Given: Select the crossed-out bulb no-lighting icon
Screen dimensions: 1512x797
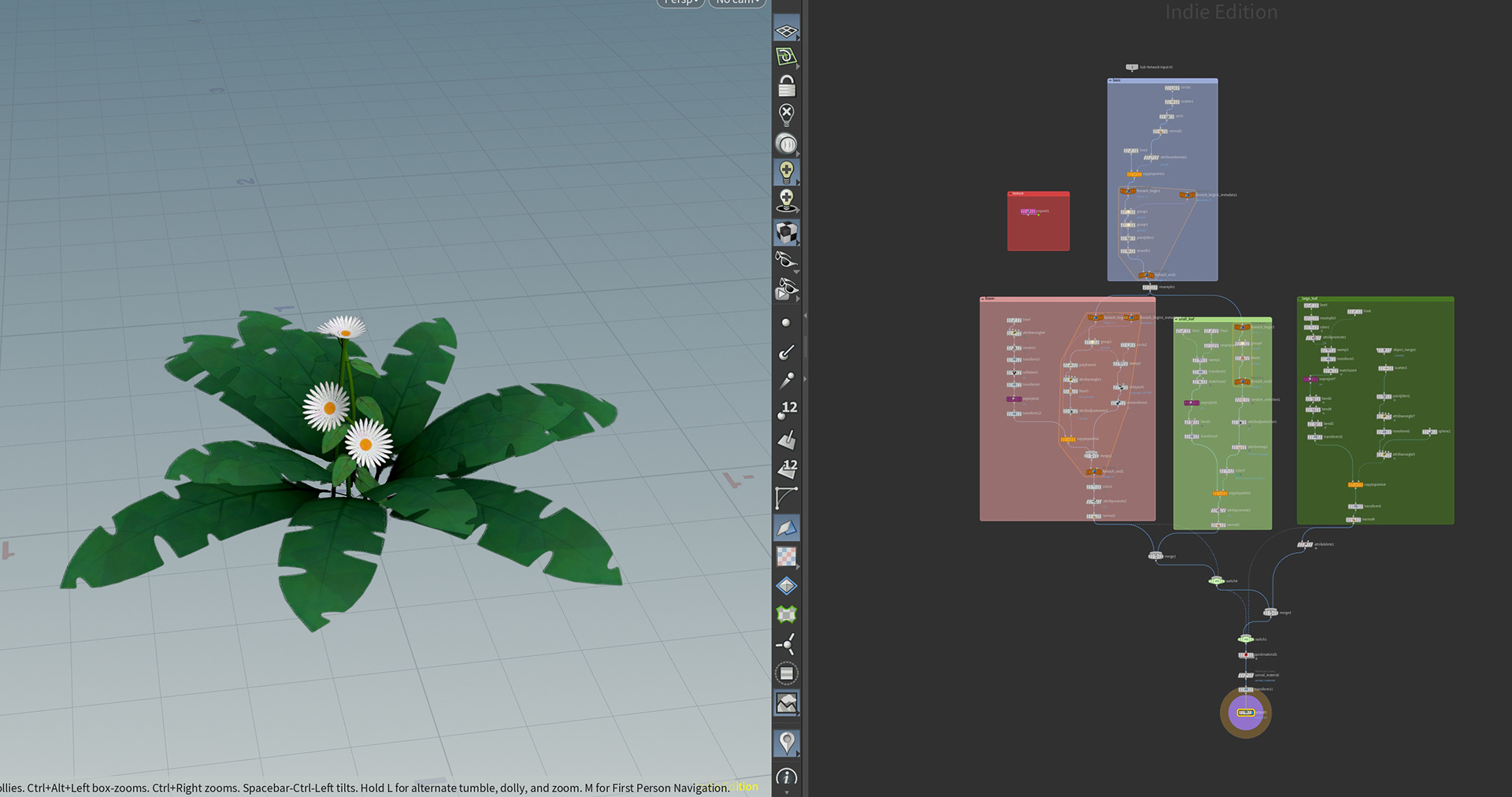Looking at the screenshot, I should click(x=787, y=114).
